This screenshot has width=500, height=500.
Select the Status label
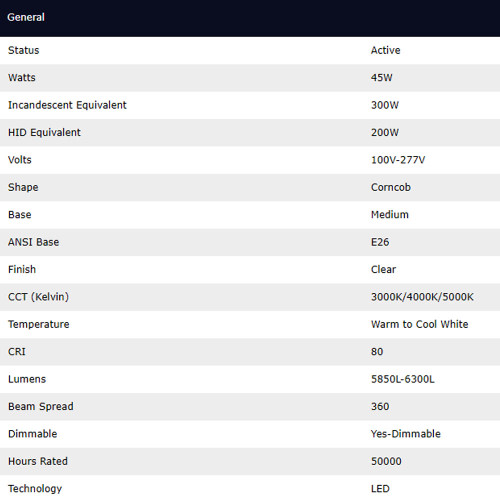24,50
